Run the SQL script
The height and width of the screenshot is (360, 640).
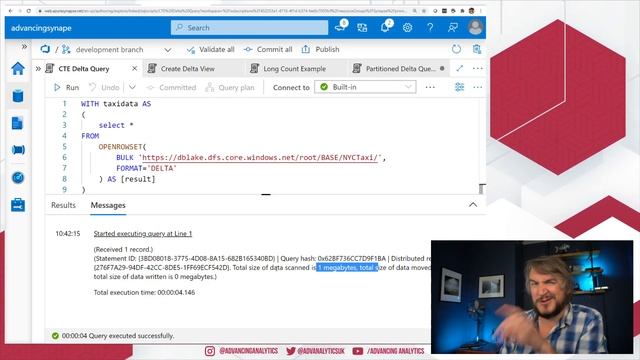(x=66, y=87)
